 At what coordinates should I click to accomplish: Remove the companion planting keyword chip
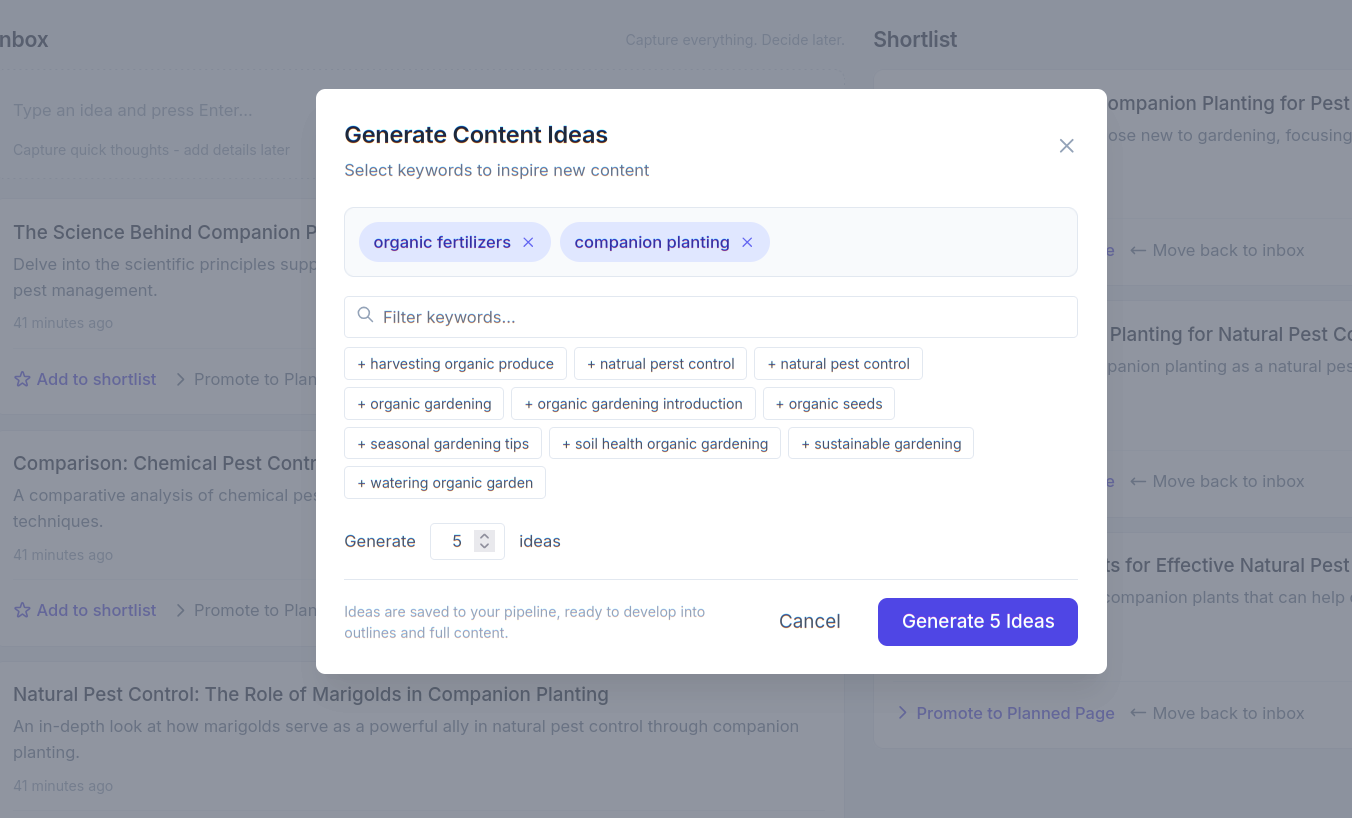click(x=746, y=241)
